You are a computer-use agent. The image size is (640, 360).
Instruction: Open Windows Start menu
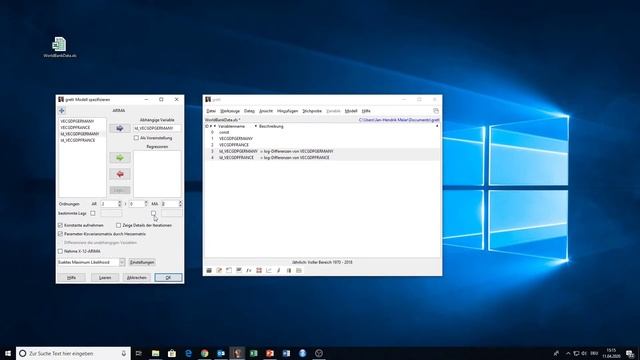coord(8,353)
